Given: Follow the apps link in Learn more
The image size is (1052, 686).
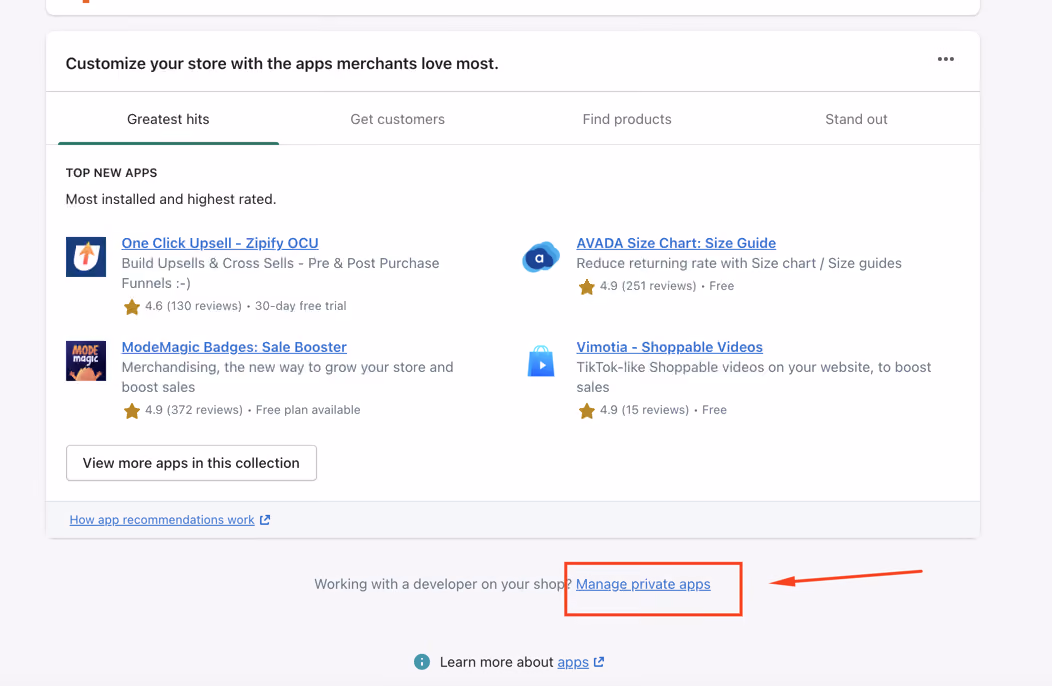Looking at the screenshot, I should pyautogui.click(x=573, y=662).
